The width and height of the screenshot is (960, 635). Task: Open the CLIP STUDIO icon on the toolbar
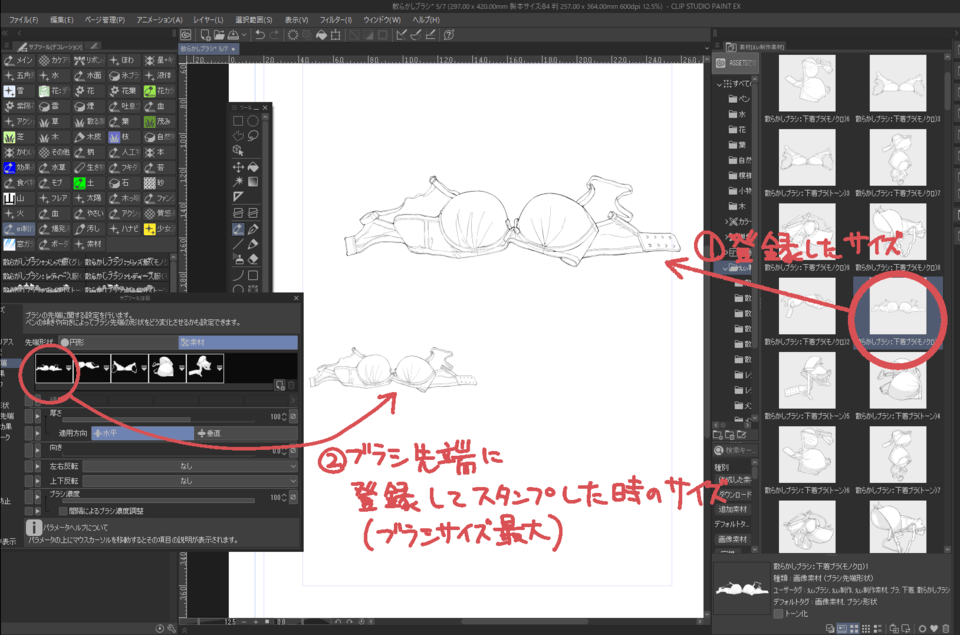coord(187,35)
